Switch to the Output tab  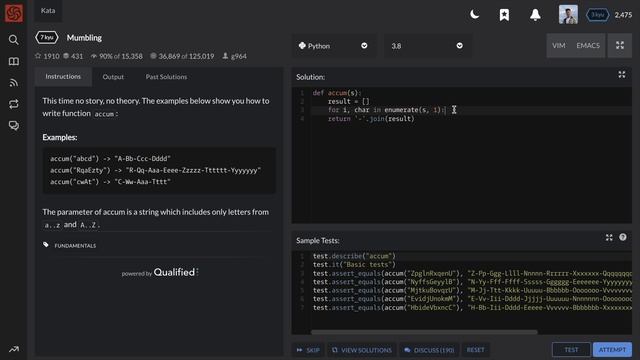coord(113,77)
